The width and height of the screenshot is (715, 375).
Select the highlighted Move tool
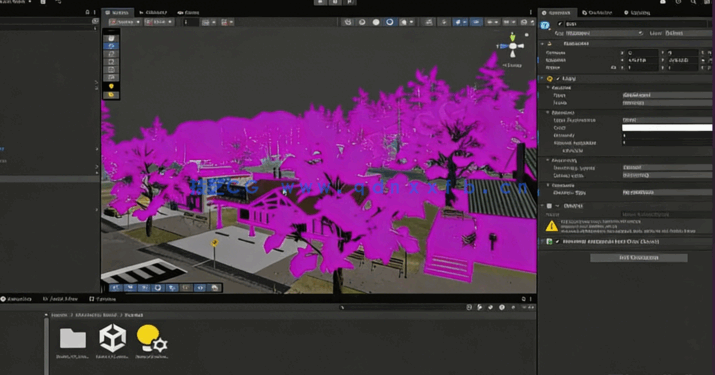[111, 46]
